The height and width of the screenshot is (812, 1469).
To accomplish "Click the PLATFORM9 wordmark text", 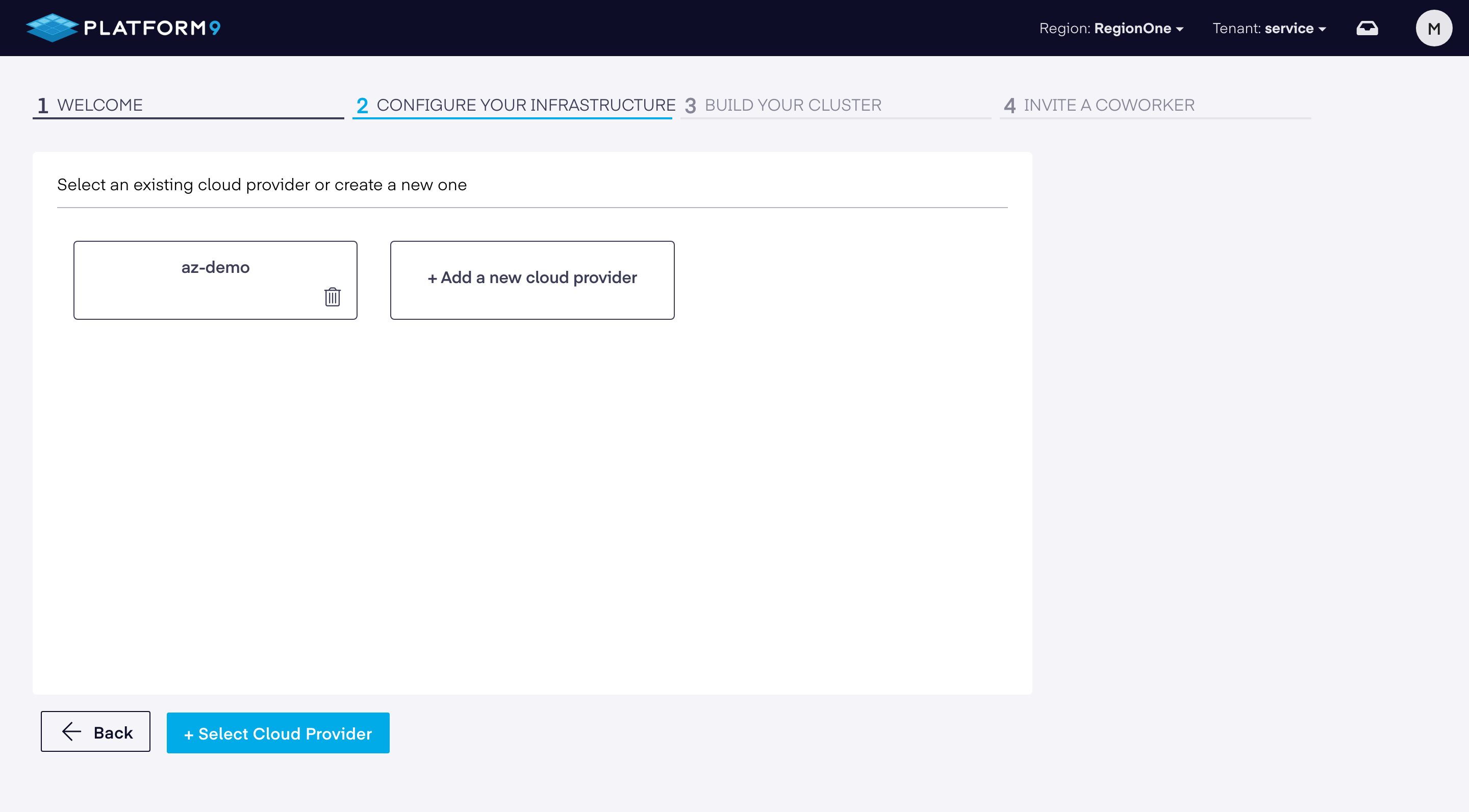I will pyautogui.click(x=151, y=28).
